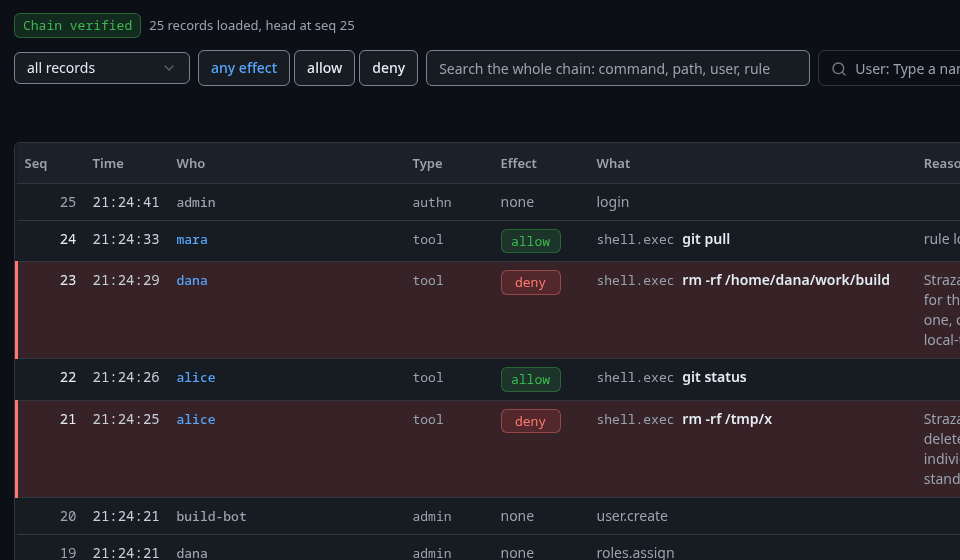Click the What column header
Image resolution: width=960 pixels, height=560 pixels.
pyautogui.click(x=613, y=163)
